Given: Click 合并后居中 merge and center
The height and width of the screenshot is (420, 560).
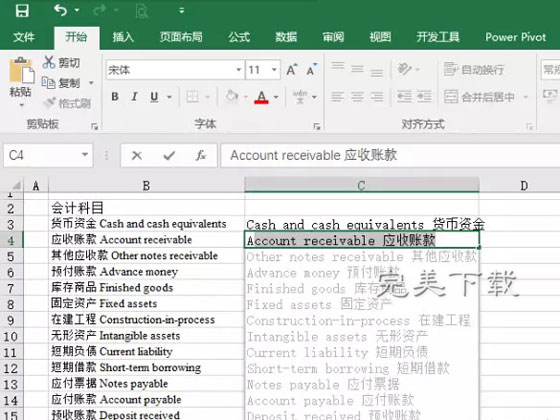Looking at the screenshot, I should pyautogui.click(x=479, y=96).
